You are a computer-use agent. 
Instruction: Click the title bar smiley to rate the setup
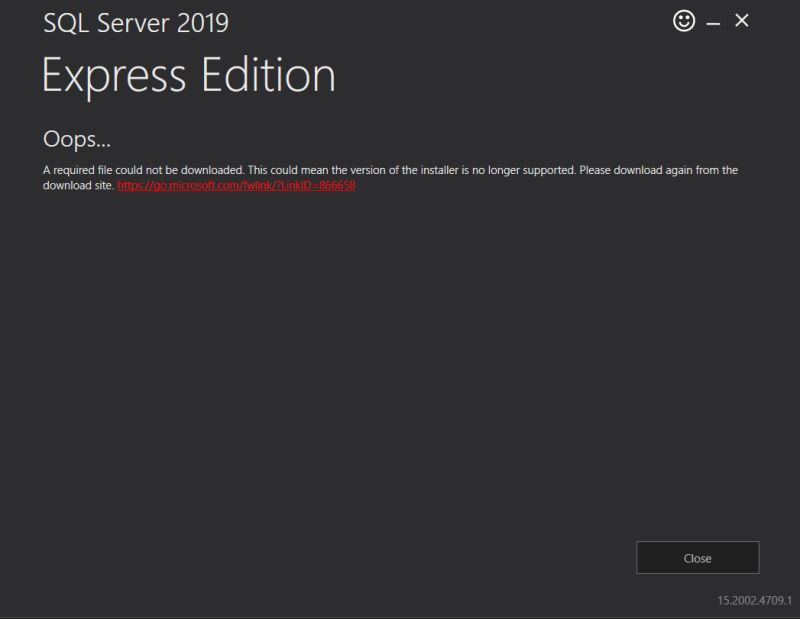pos(683,20)
